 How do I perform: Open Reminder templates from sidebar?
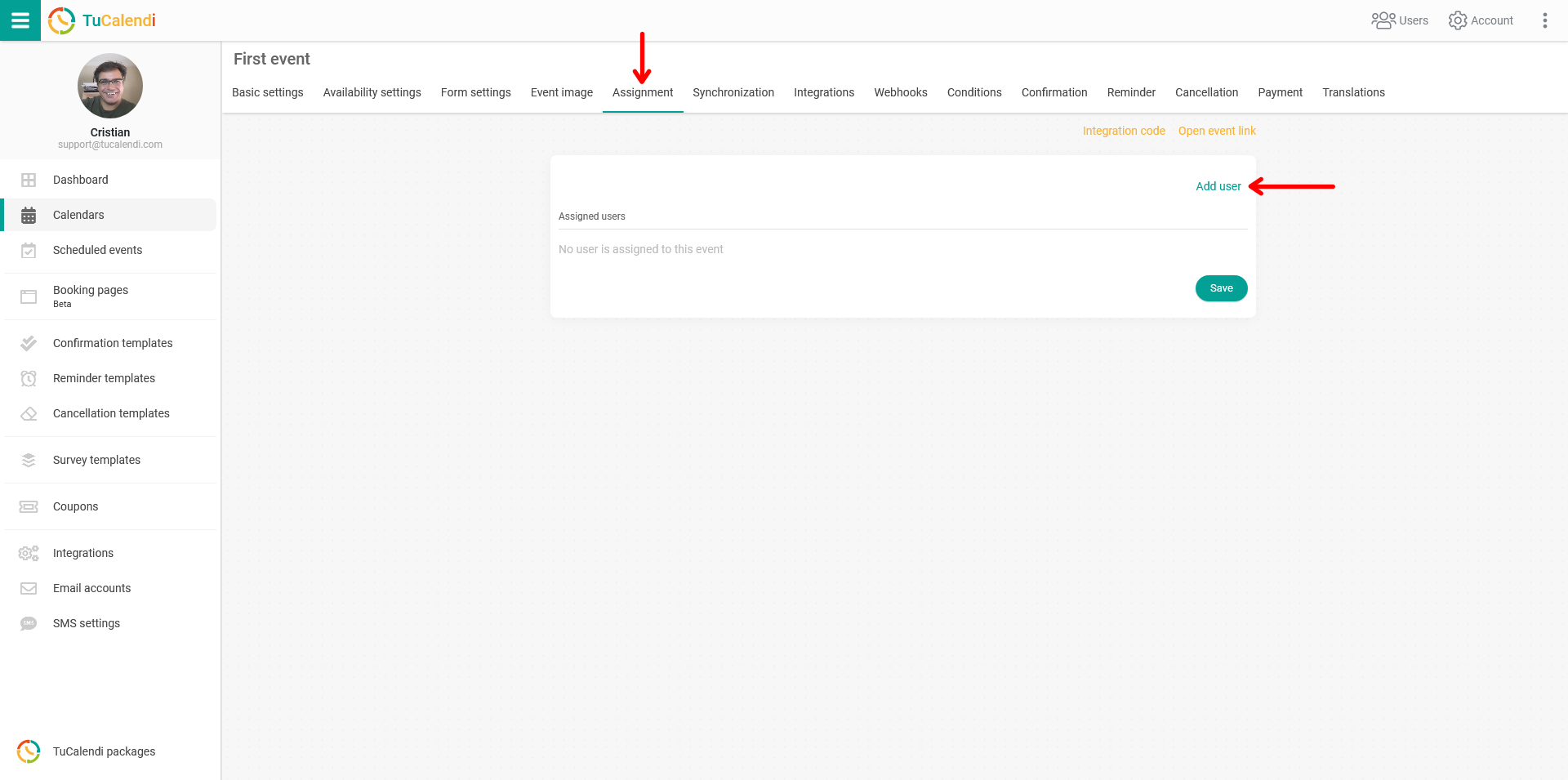pyautogui.click(x=29, y=378)
